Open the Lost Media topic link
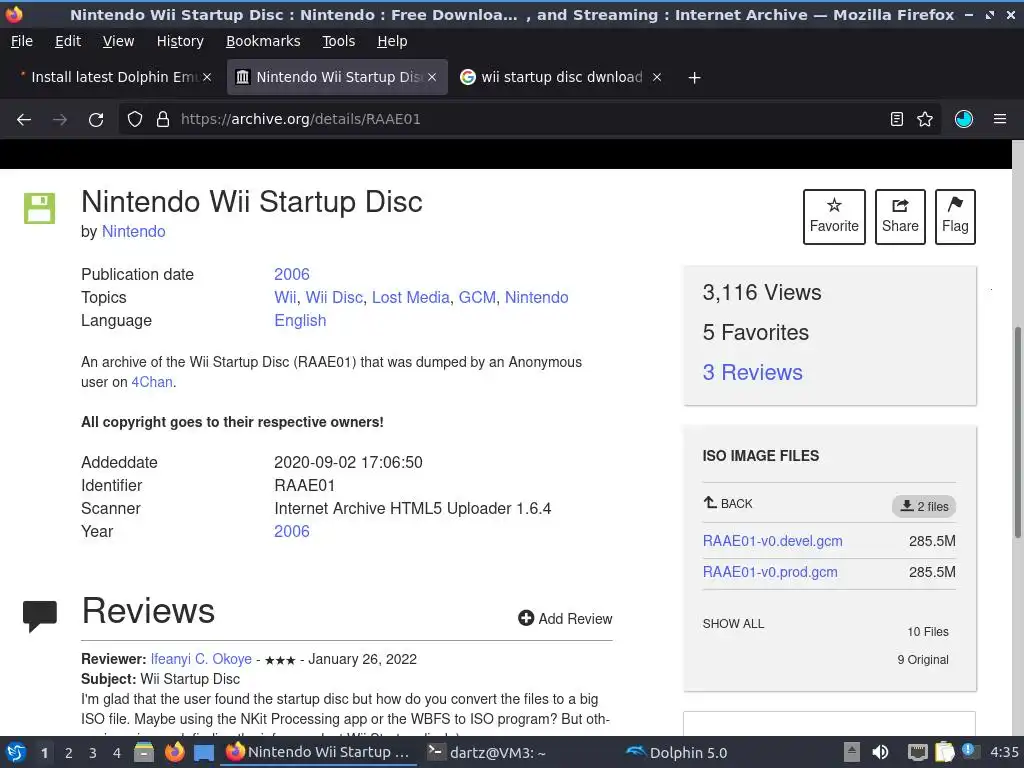The image size is (1024, 768). tap(411, 298)
